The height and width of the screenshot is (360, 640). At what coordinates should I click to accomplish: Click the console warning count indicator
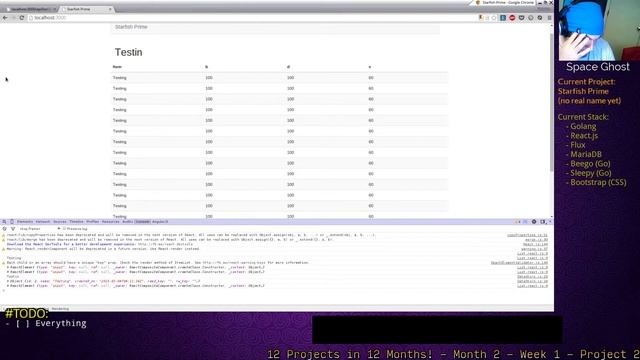point(518,222)
